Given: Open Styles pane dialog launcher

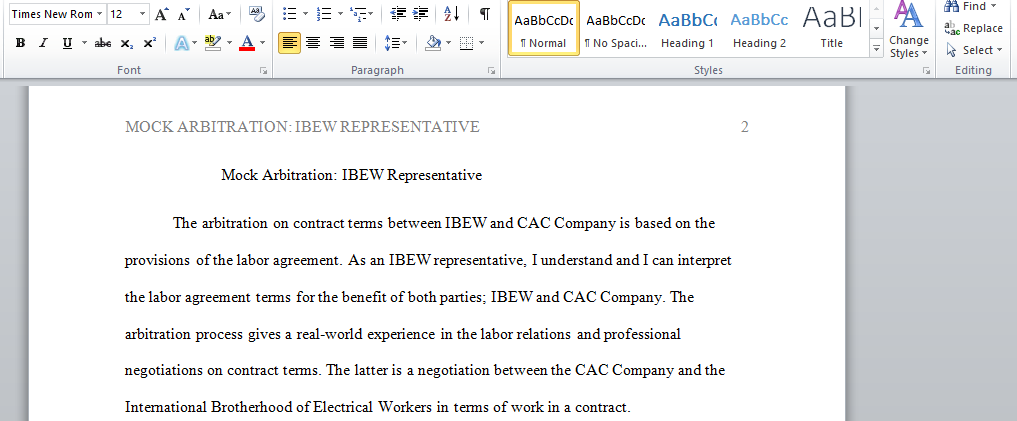Looking at the screenshot, I should pos(927,71).
